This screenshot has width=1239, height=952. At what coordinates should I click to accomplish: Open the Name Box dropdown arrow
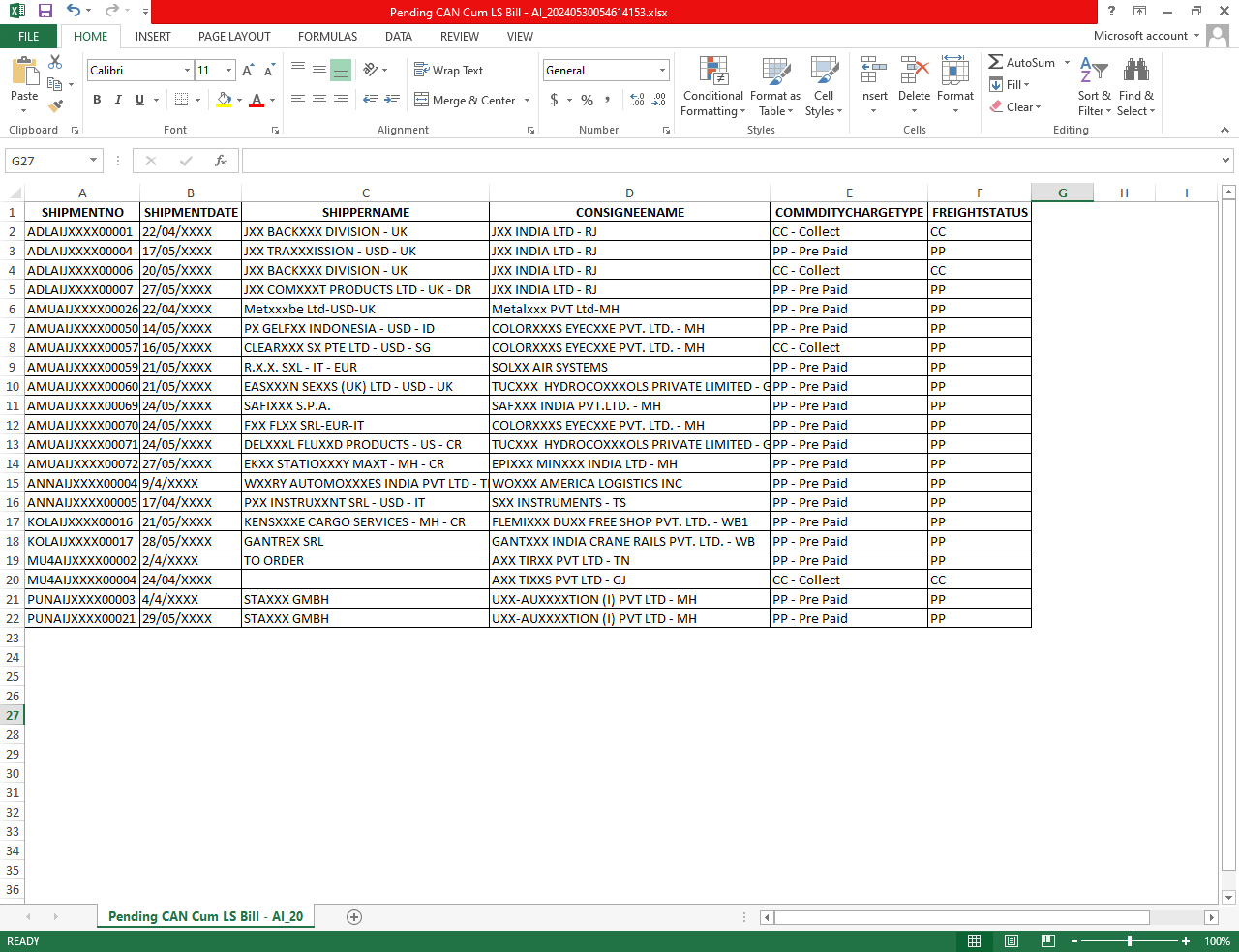click(93, 161)
